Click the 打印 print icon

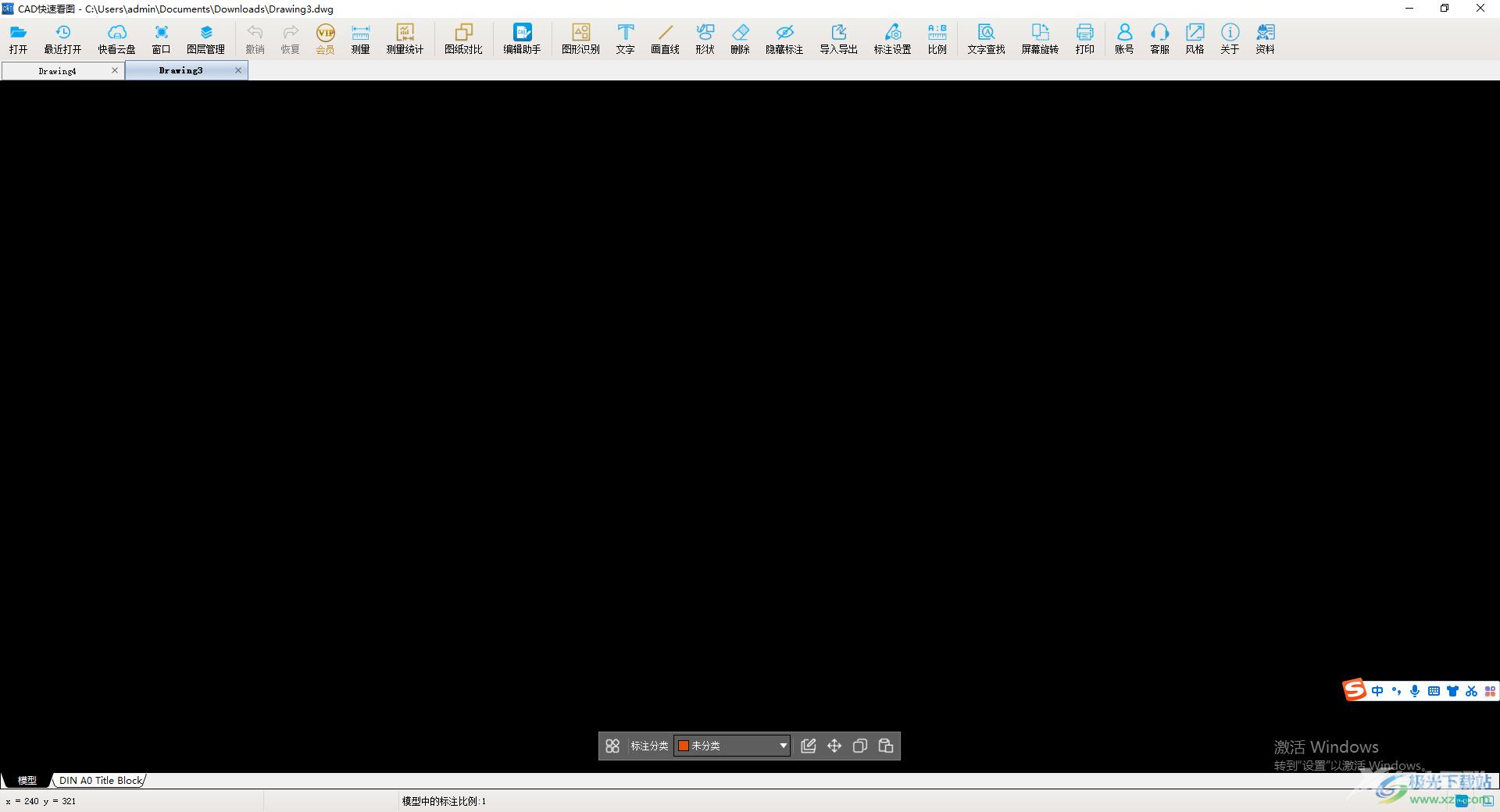coord(1084,38)
